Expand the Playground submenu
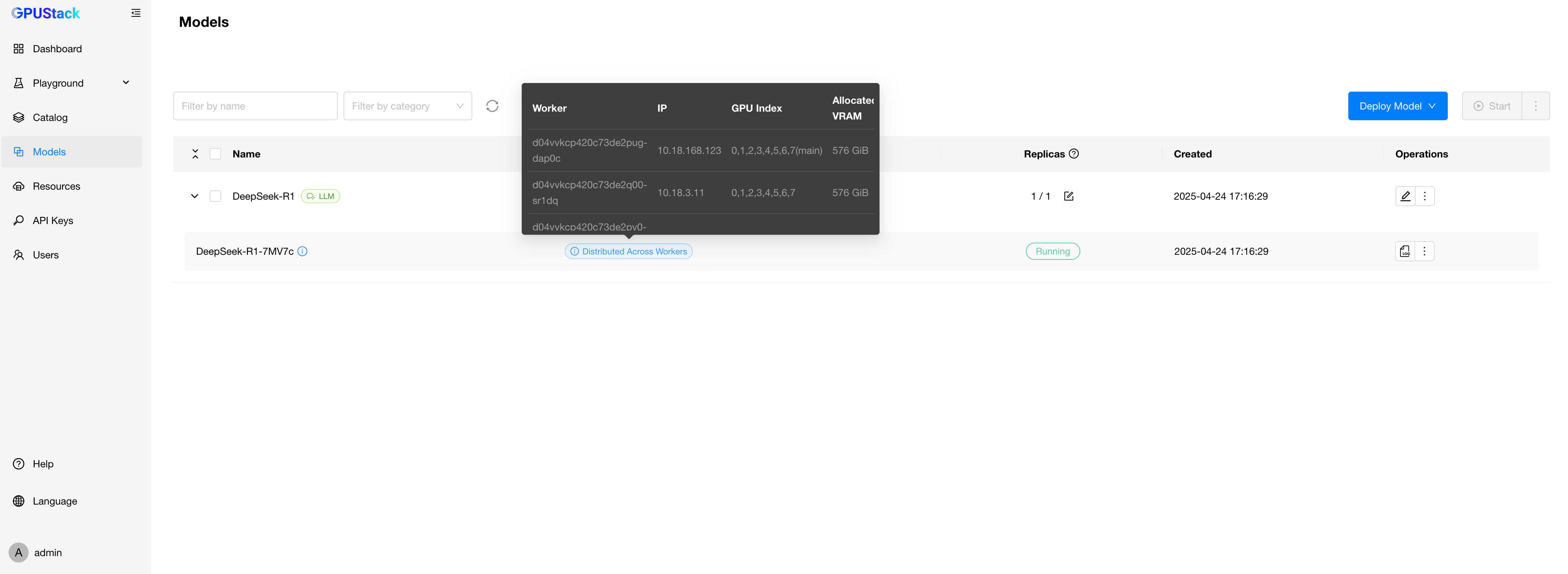 pos(126,83)
